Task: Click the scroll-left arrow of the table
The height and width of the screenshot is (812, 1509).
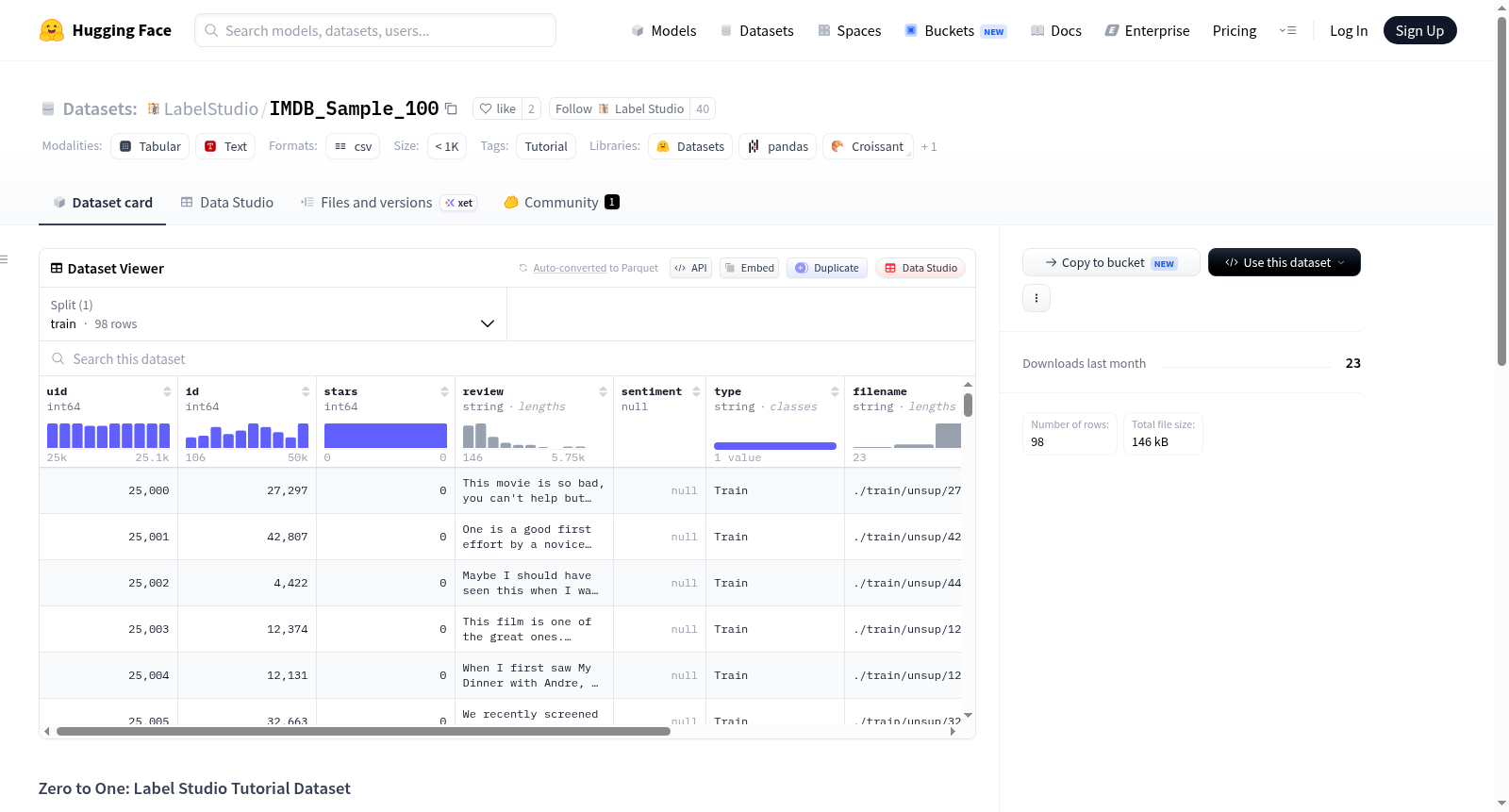Action: coord(46,731)
